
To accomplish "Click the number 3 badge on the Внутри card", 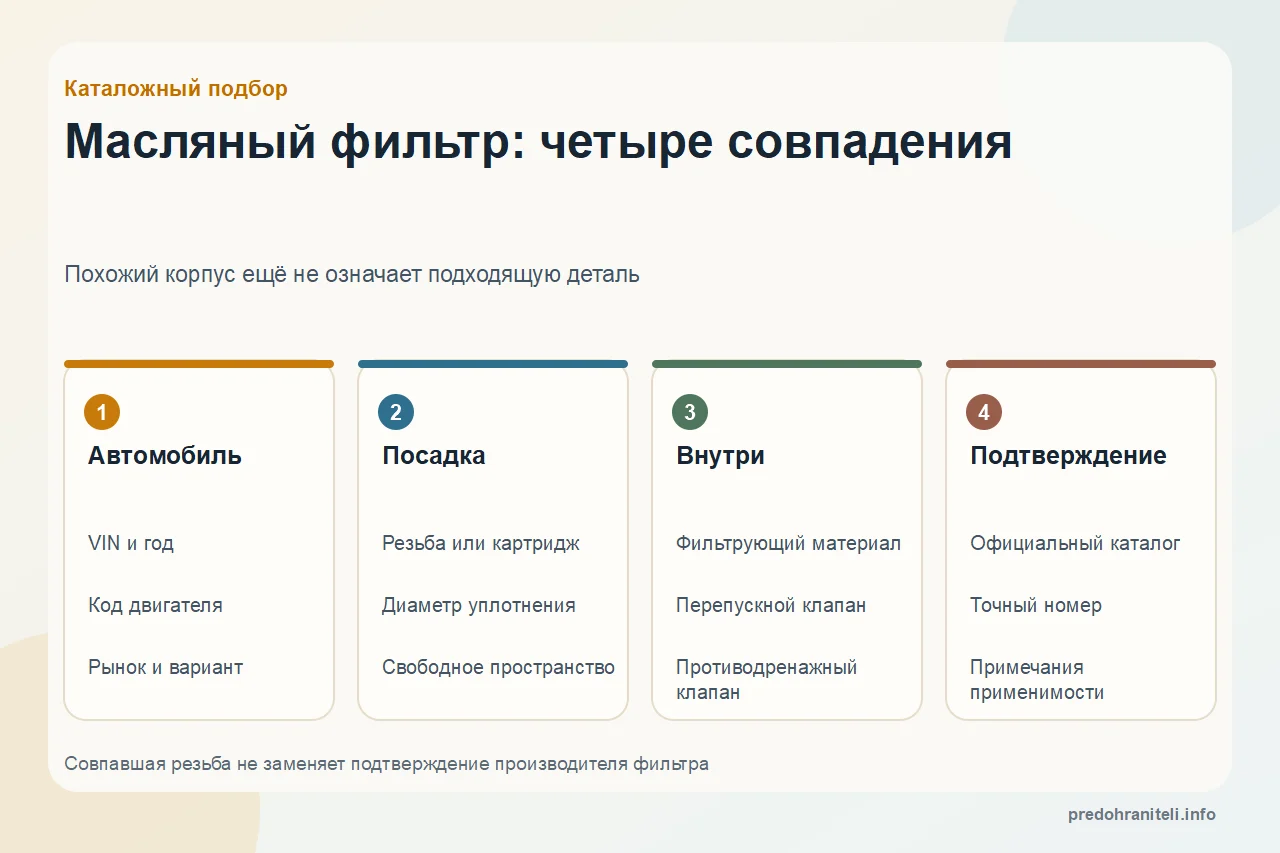I will (690, 412).
